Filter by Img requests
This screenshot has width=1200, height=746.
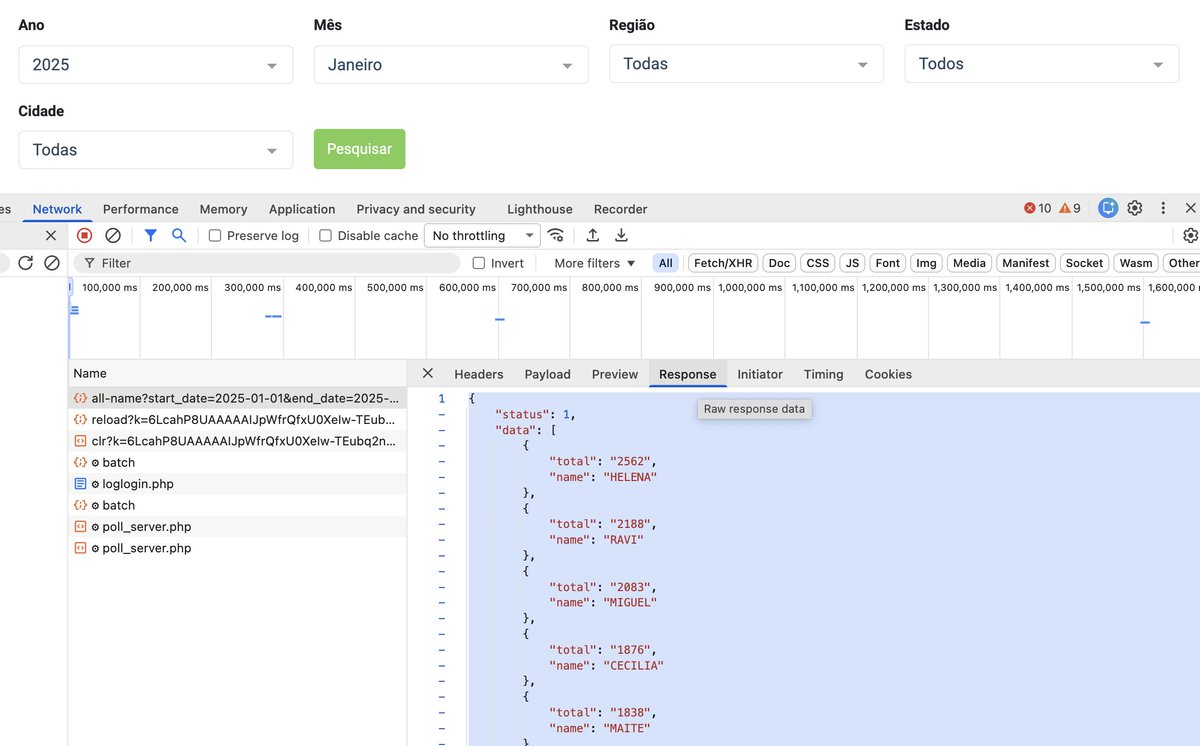(x=927, y=263)
